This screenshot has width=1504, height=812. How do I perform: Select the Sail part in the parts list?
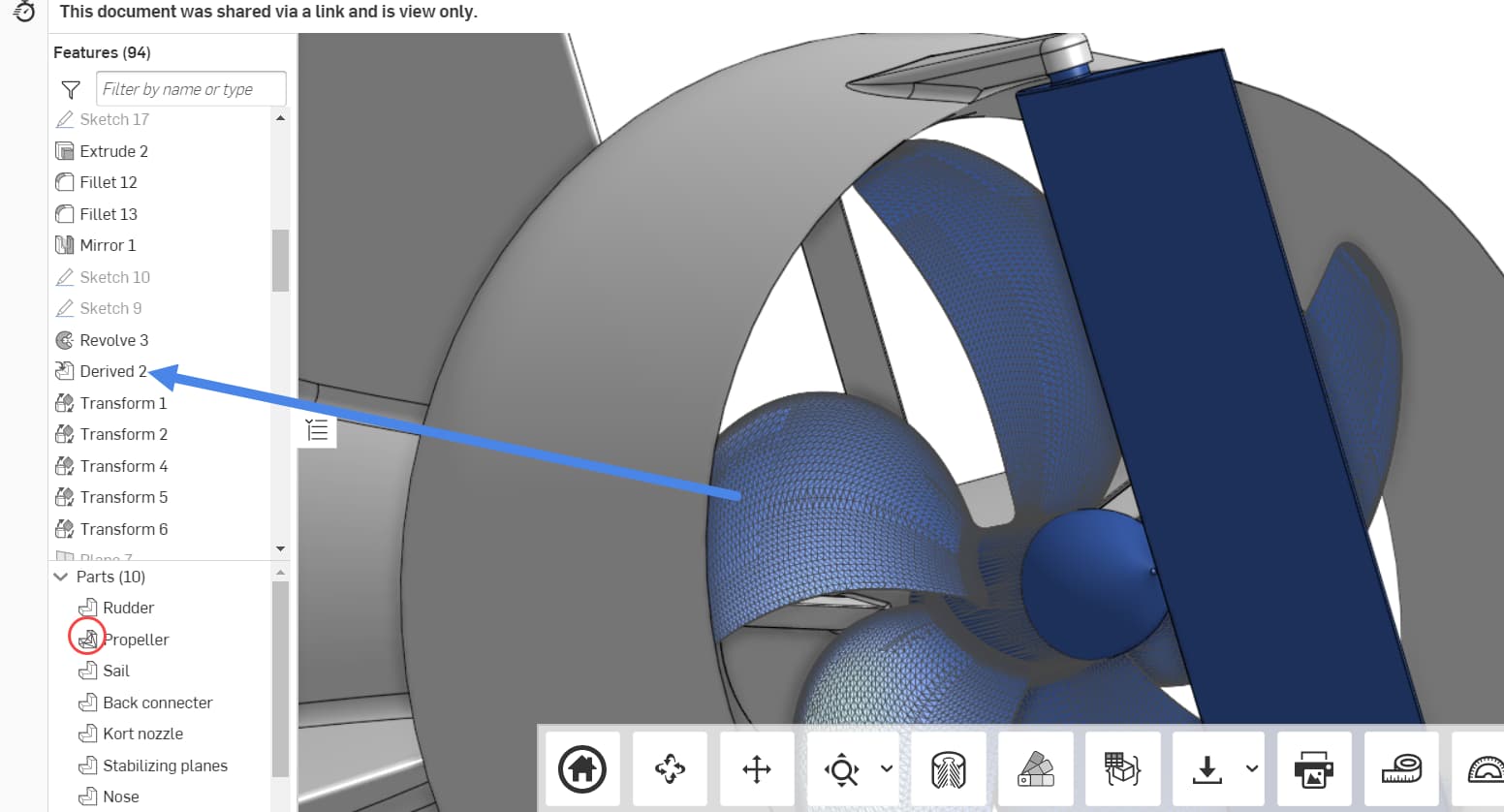click(114, 670)
